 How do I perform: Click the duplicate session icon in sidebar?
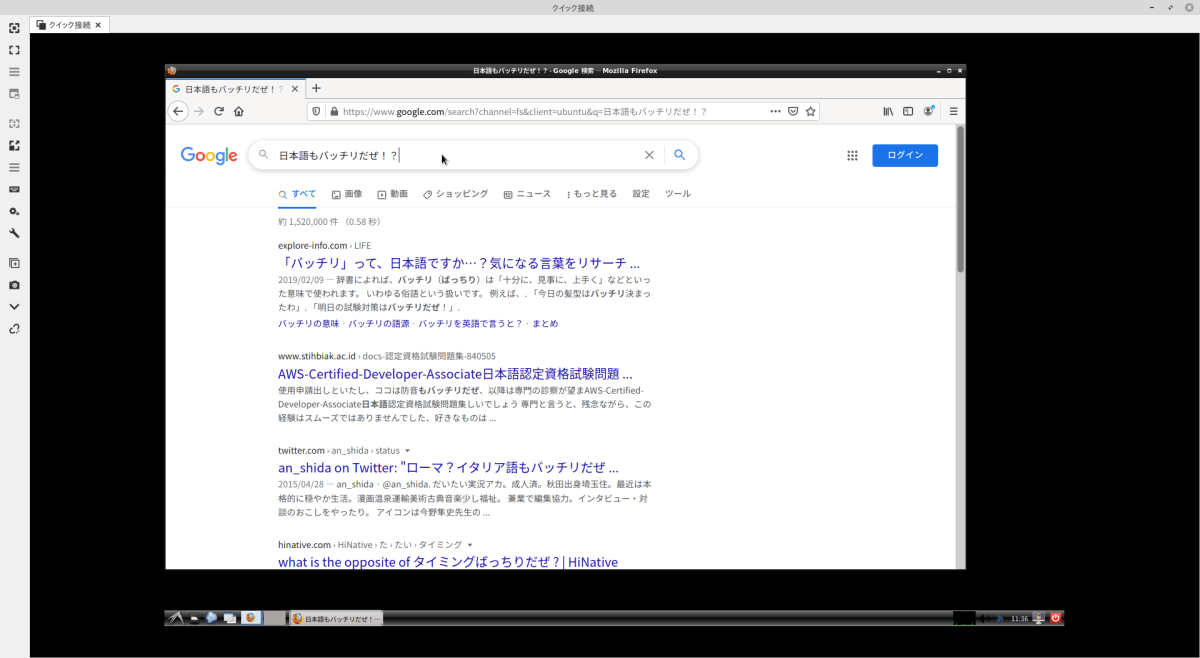click(x=14, y=263)
